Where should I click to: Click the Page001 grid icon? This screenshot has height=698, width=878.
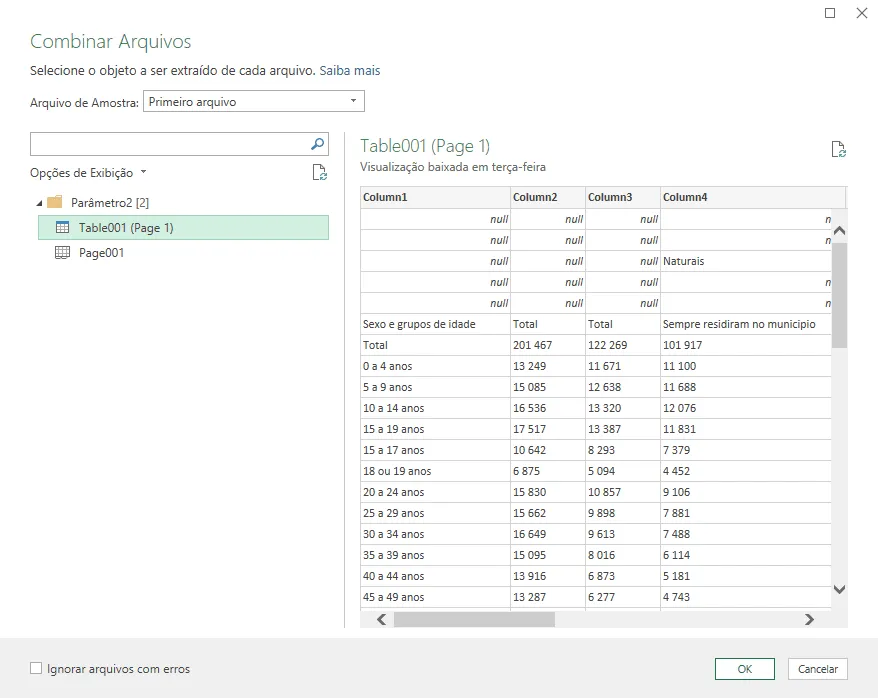click(62, 252)
